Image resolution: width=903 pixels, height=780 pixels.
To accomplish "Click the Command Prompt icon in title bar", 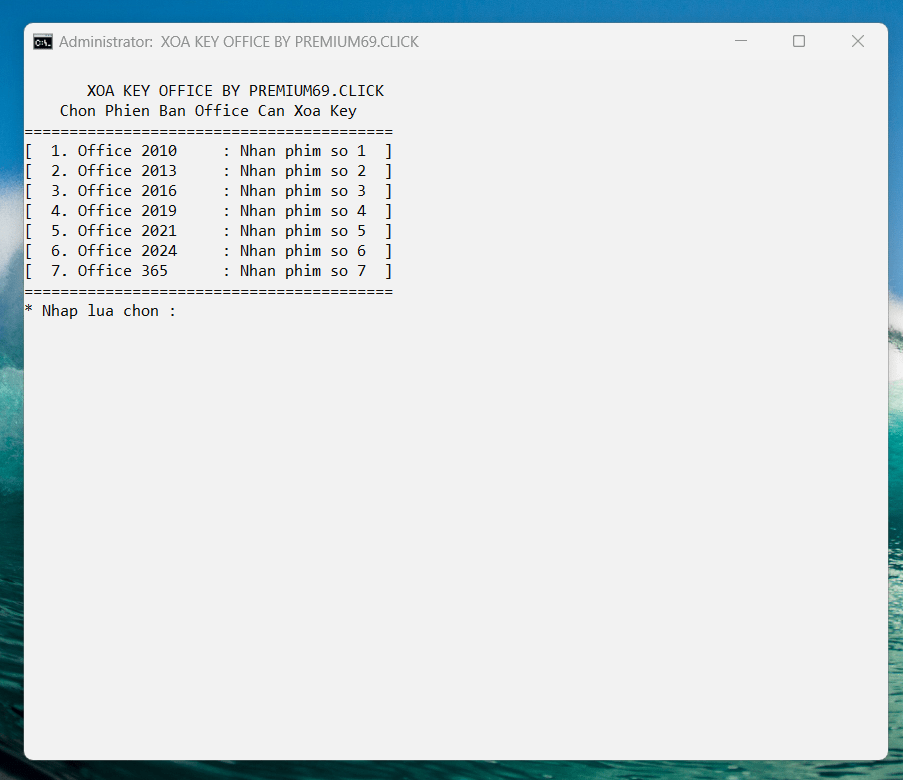I will [x=43, y=42].
